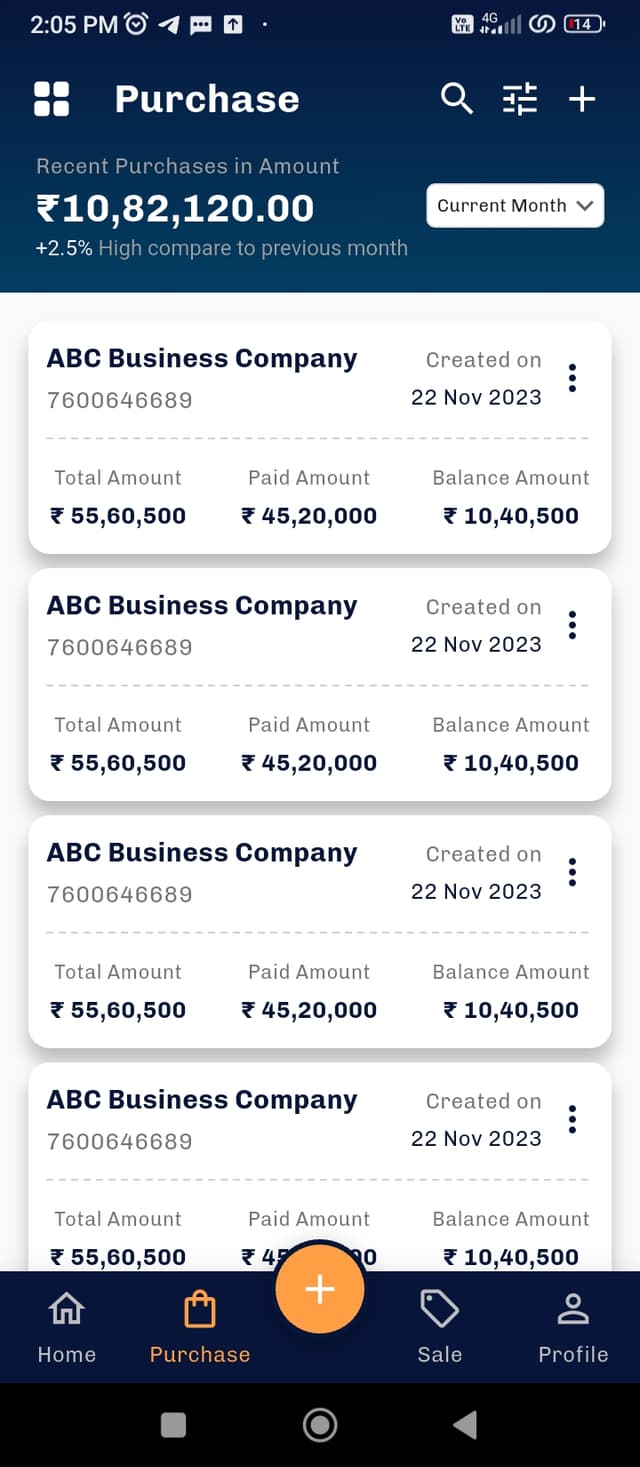This screenshot has height=1467, width=640.
Task: Open the three-dot menu on second purchase card
Action: pos(572,625)
